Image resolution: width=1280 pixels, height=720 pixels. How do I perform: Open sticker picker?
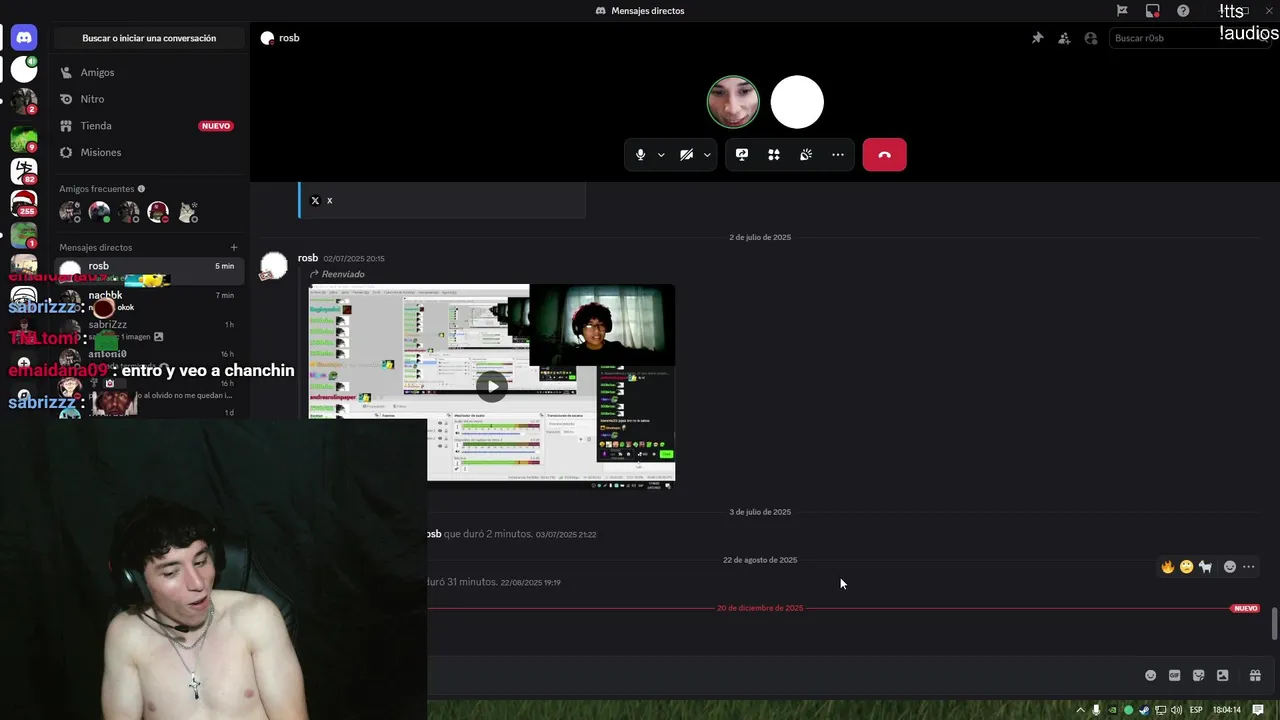point(1199,676)
